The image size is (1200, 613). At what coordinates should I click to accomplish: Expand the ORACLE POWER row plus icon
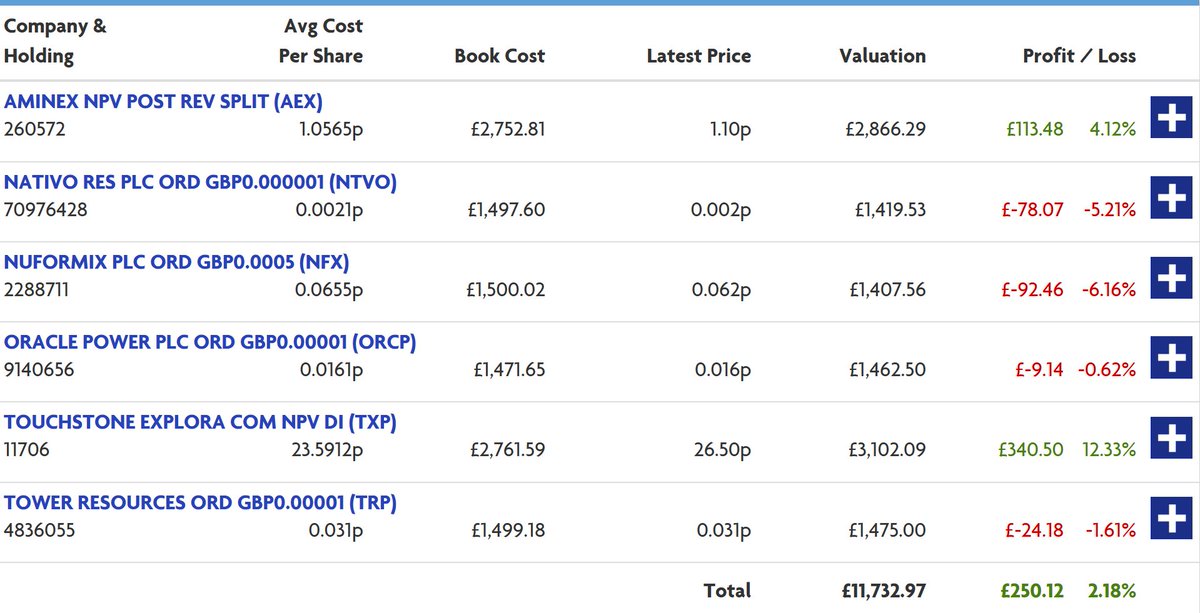pos(1171,359)
